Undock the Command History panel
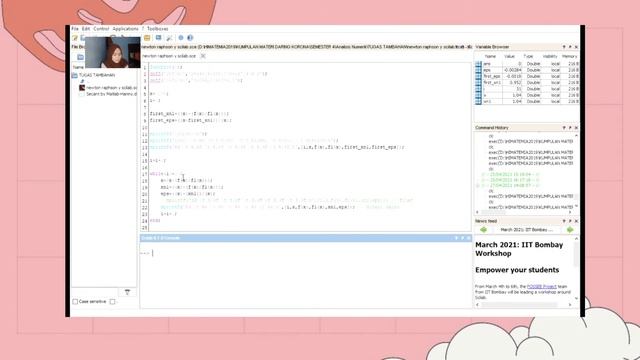Image resolution: width=640 pixels, height=360 pixels. coord(570,128)
